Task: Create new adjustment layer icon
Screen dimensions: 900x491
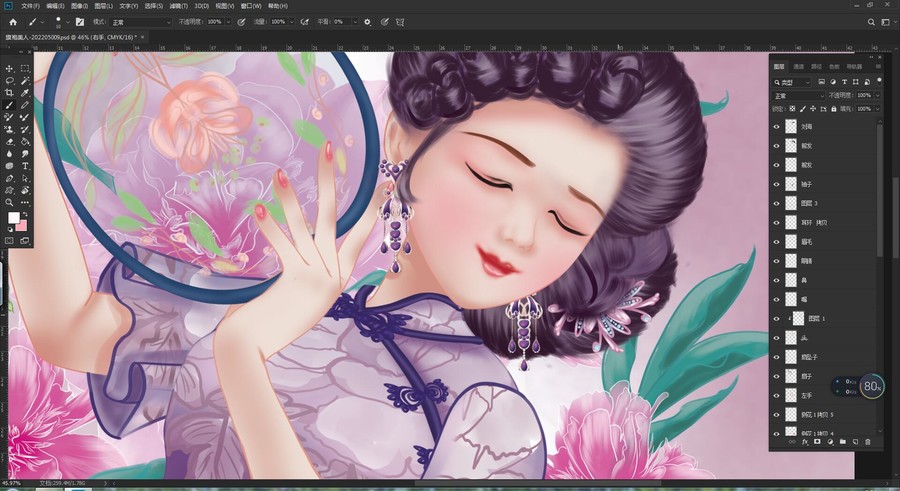Action: pyautogui.click(x=830, y=442)
